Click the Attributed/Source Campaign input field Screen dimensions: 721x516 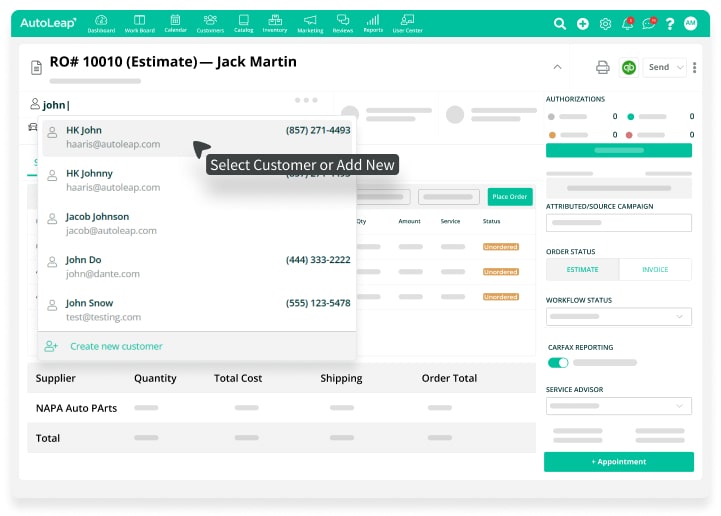click(618, 223)
